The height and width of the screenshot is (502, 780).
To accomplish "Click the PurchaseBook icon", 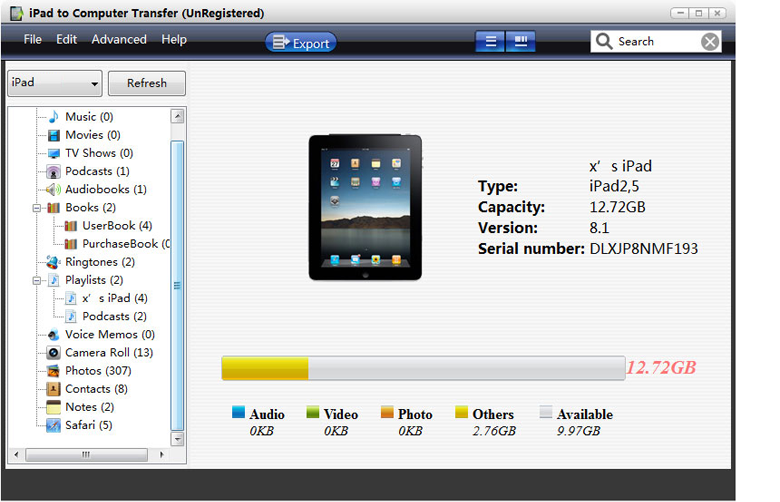I will tap(71, 244).
